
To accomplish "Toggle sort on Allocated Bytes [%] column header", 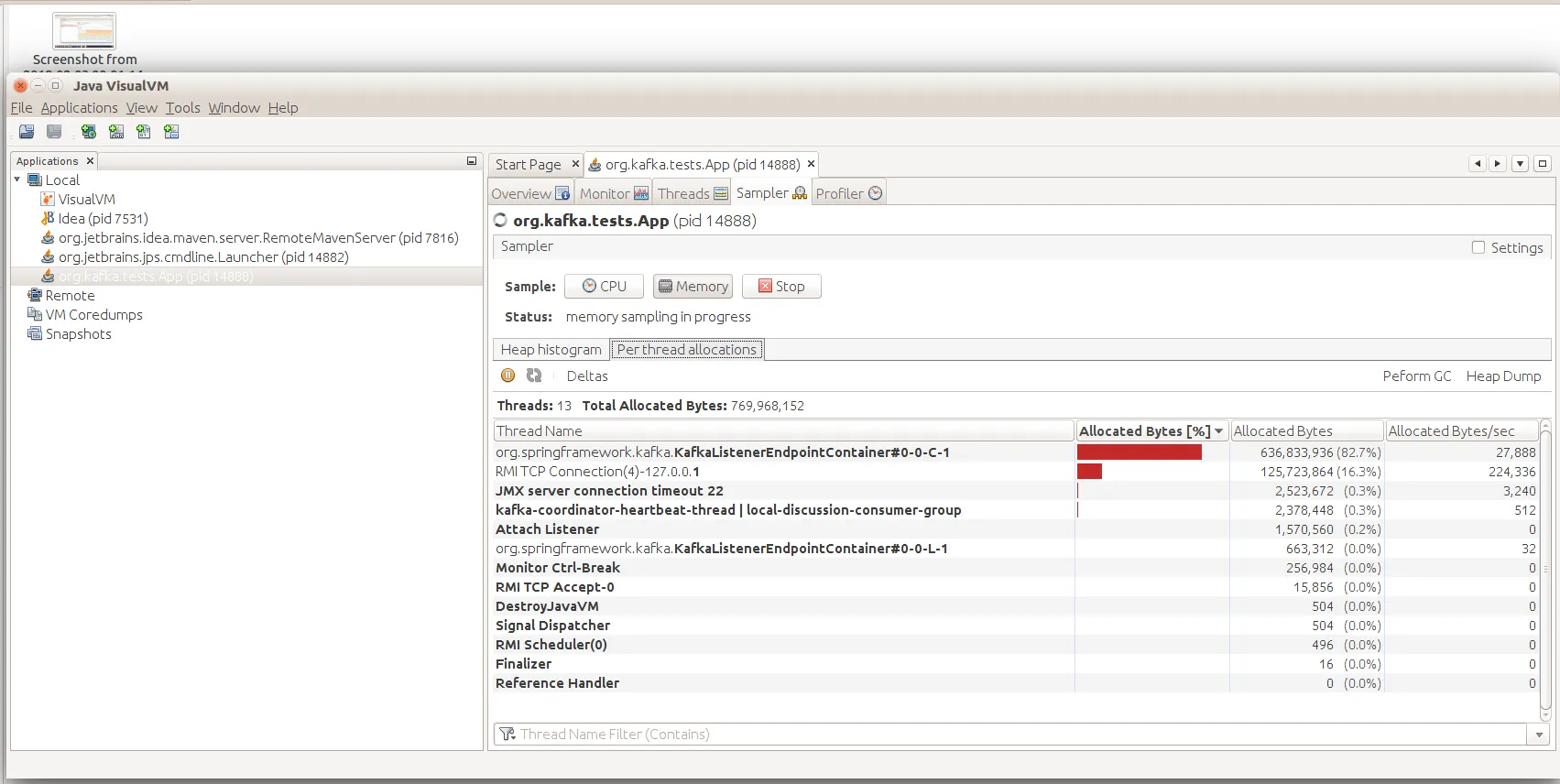I will 1151,430.
